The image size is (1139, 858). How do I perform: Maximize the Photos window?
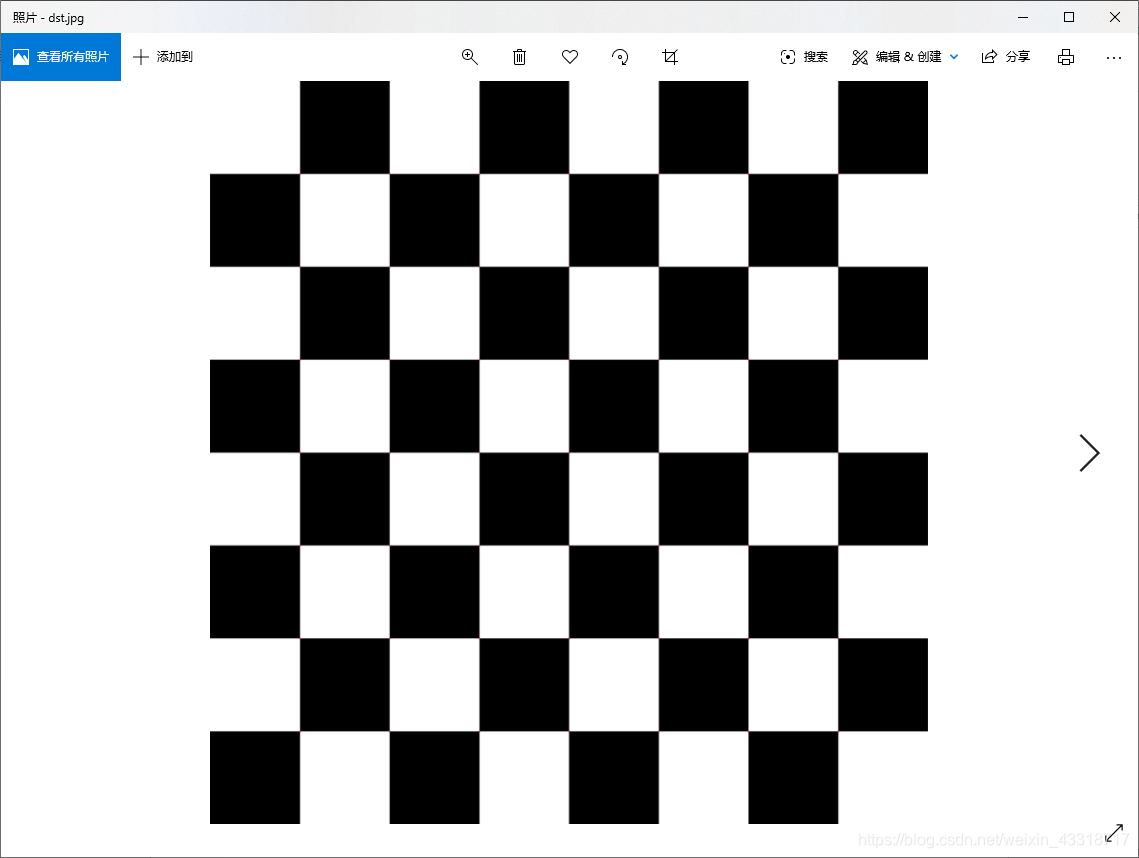[1069, 17]
